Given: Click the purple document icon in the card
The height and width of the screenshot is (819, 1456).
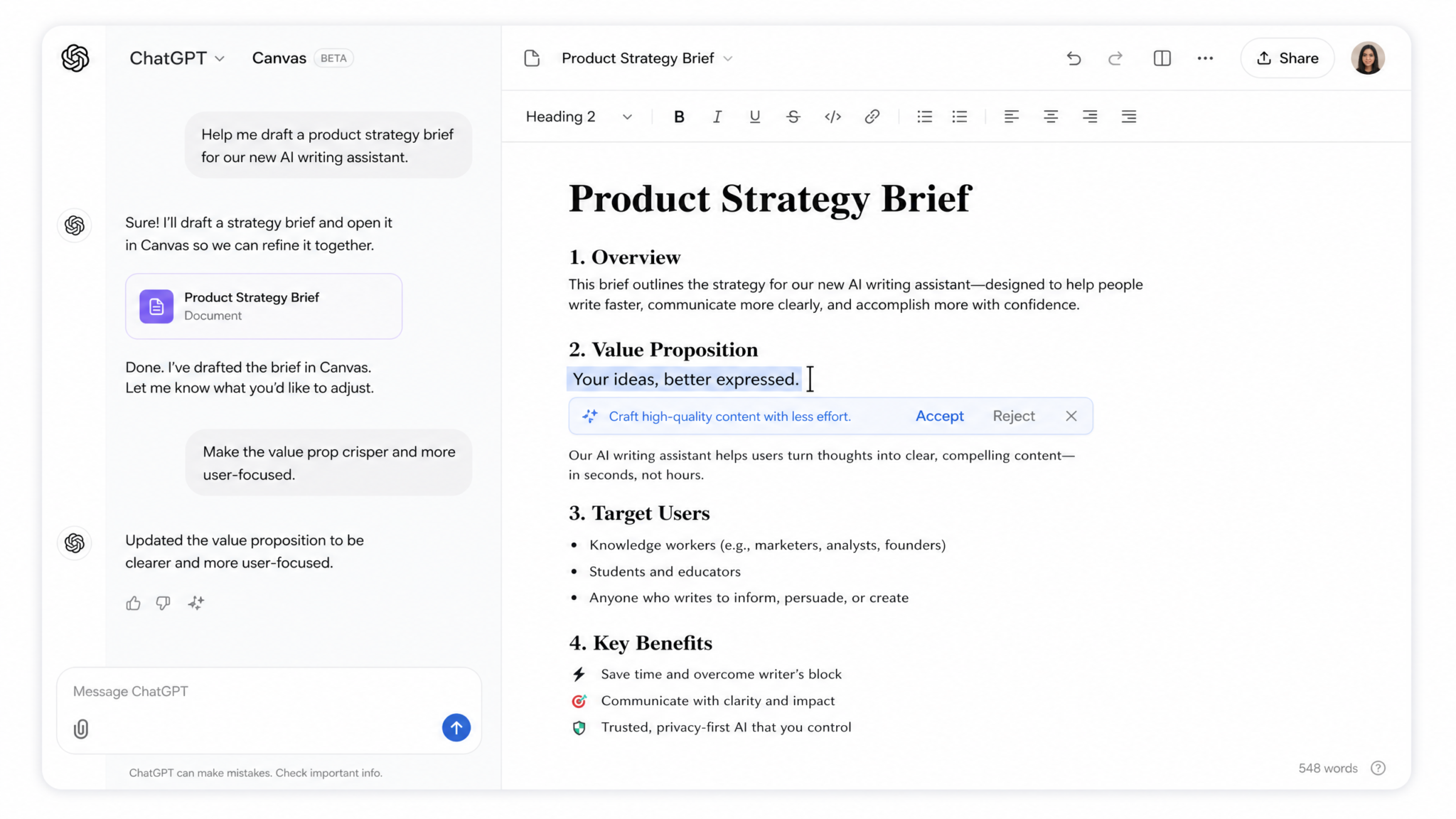Looking at the screenshot, I should 156,306.
